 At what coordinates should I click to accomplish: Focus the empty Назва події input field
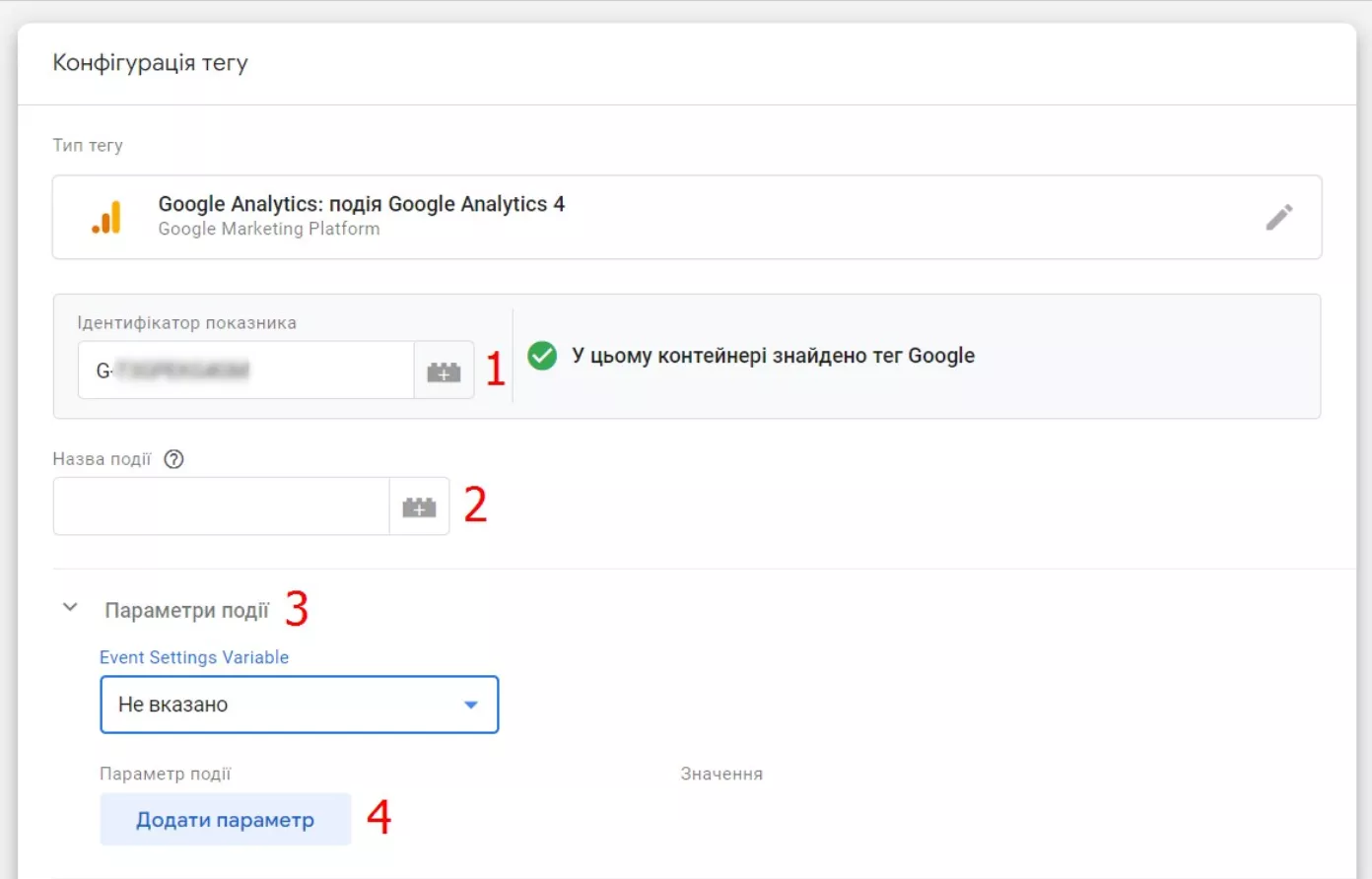coord(221,507)
